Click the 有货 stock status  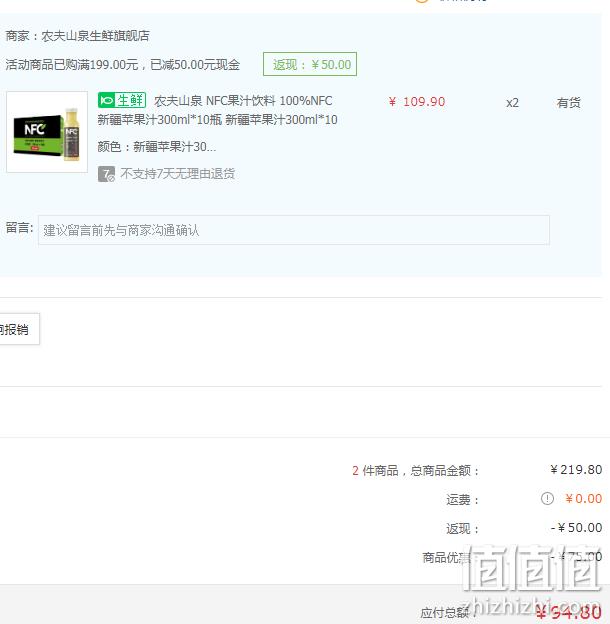[x=568, y=103]
